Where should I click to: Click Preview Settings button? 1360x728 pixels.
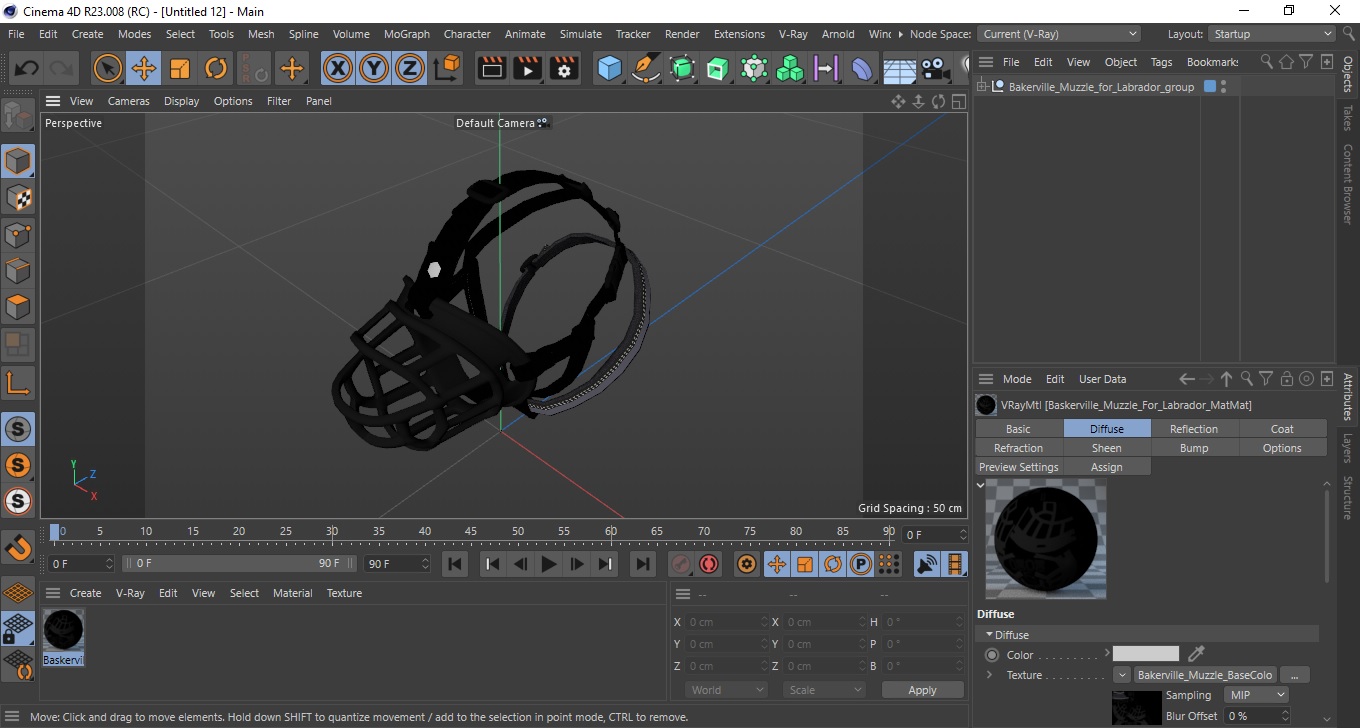click(1018, 467)
